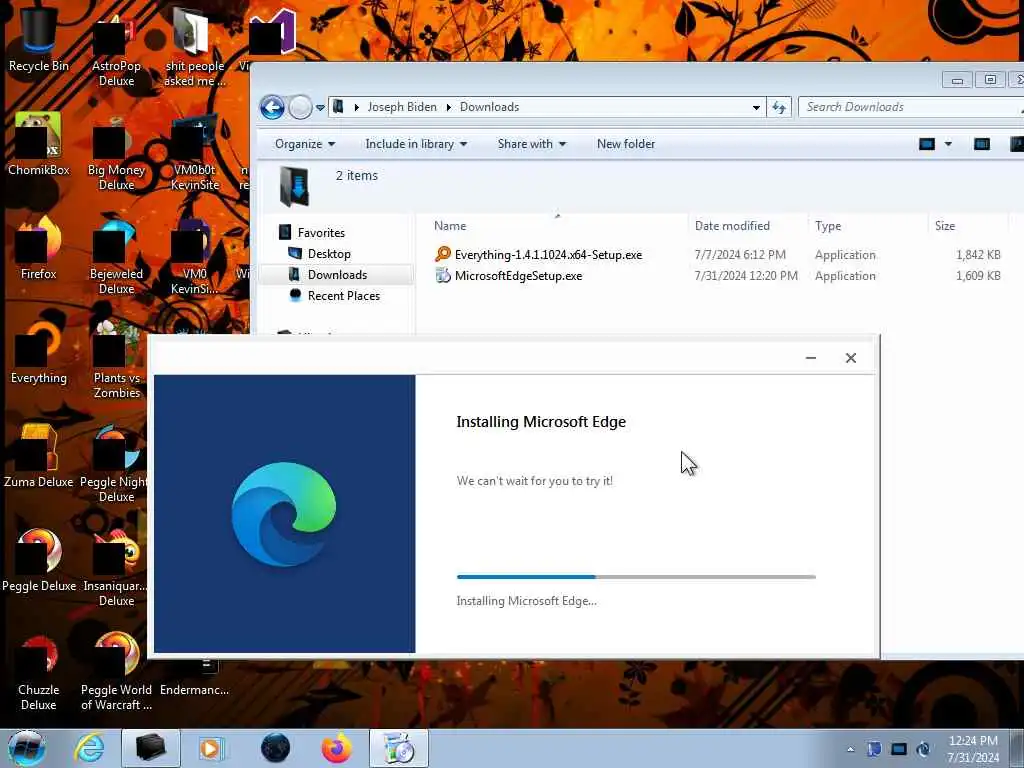Go back in the Explorer window
Image resolution: width=1024 pixels, height=768 pixels.
click(272, 107)
